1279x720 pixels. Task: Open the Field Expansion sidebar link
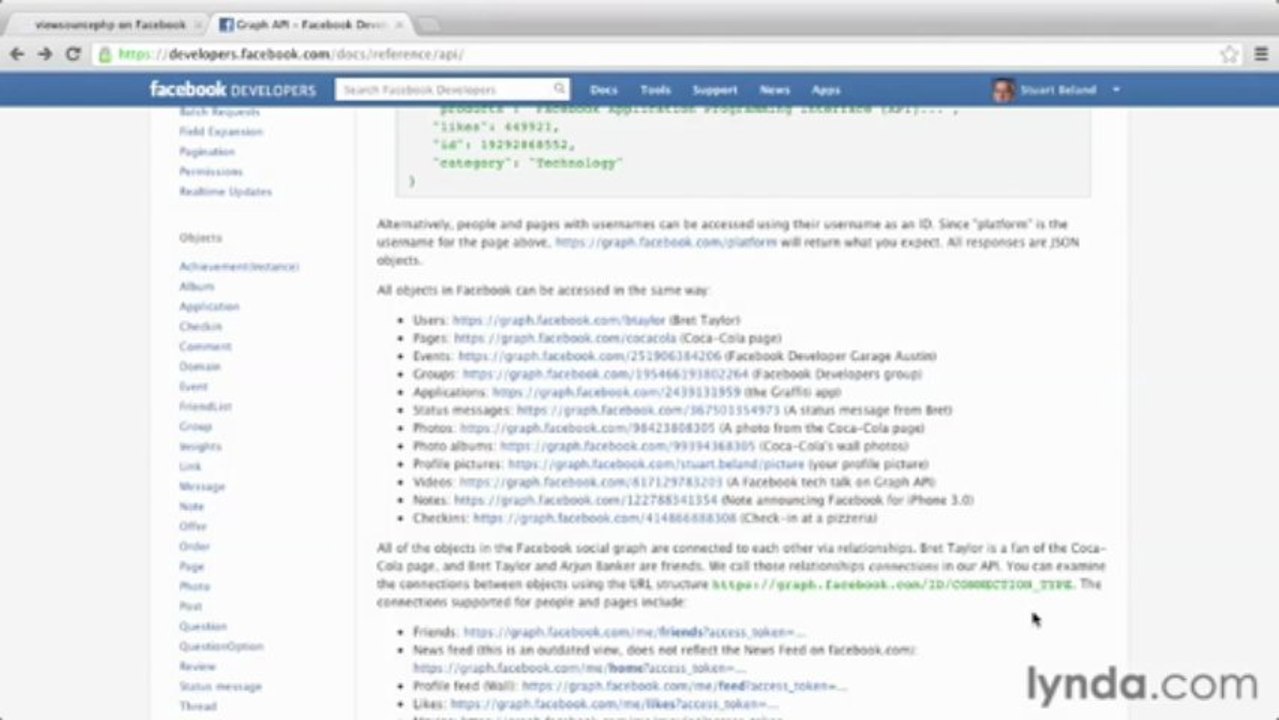coord(221,132)
